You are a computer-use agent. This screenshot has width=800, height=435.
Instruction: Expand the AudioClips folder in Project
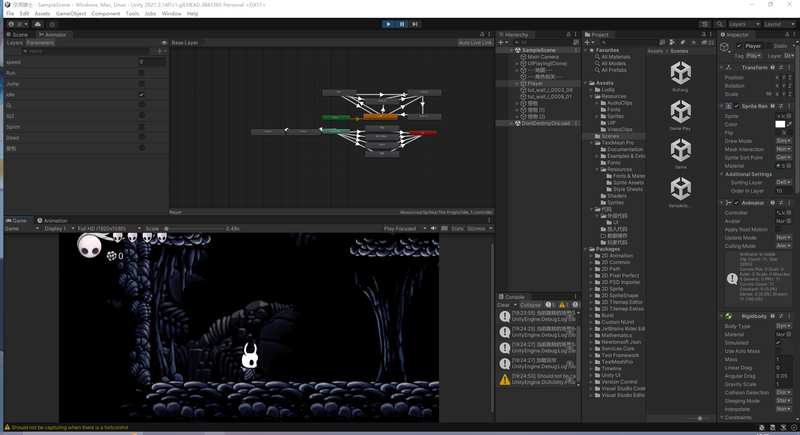pyautogui.click(x=597, y=103)
